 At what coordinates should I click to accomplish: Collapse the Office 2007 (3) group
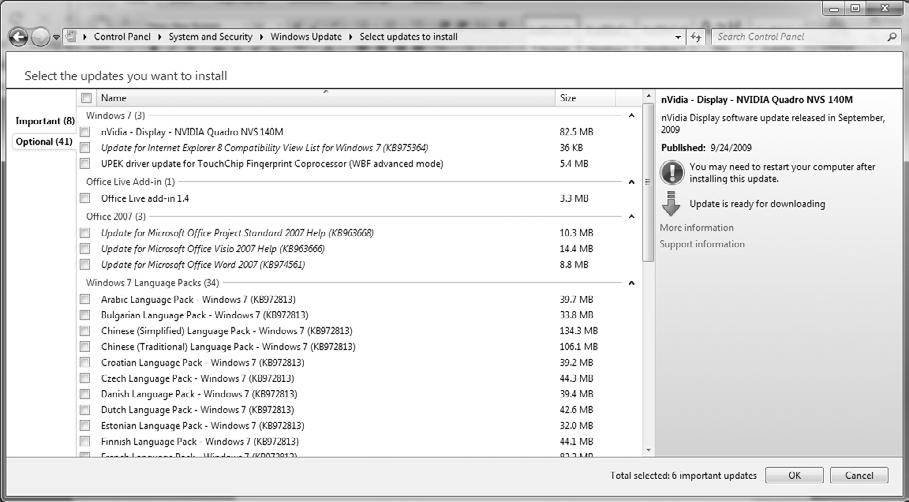click(631, 216)
